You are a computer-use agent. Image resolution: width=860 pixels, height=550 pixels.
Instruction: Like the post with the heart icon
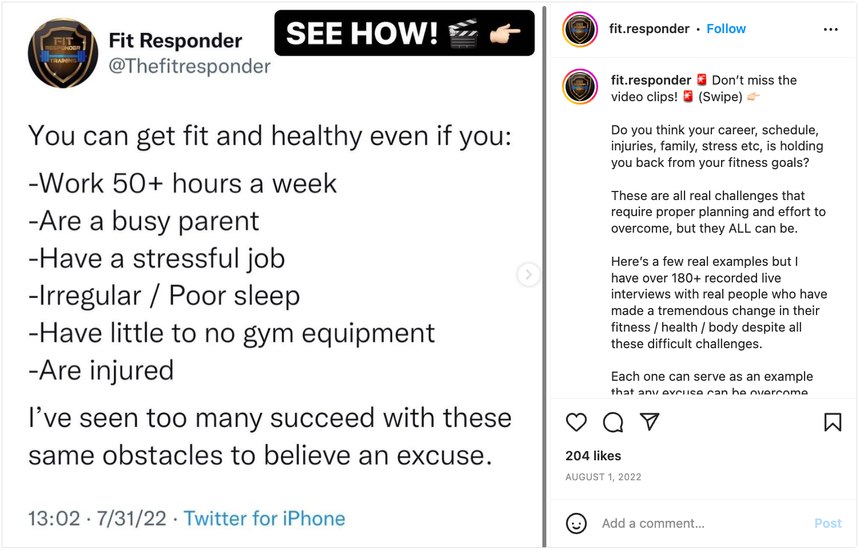576,422
